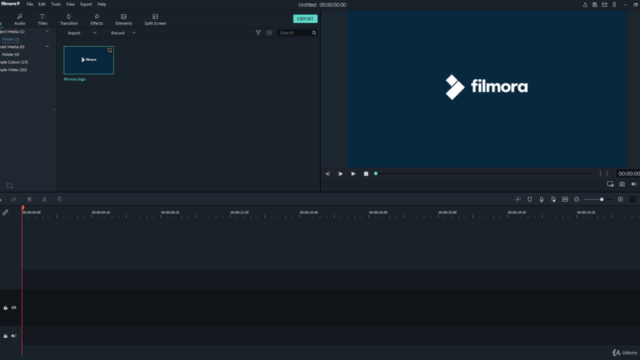640x360 pixels.
Task: Zoom in timeline with plus icon
Action: click(620, 199)
